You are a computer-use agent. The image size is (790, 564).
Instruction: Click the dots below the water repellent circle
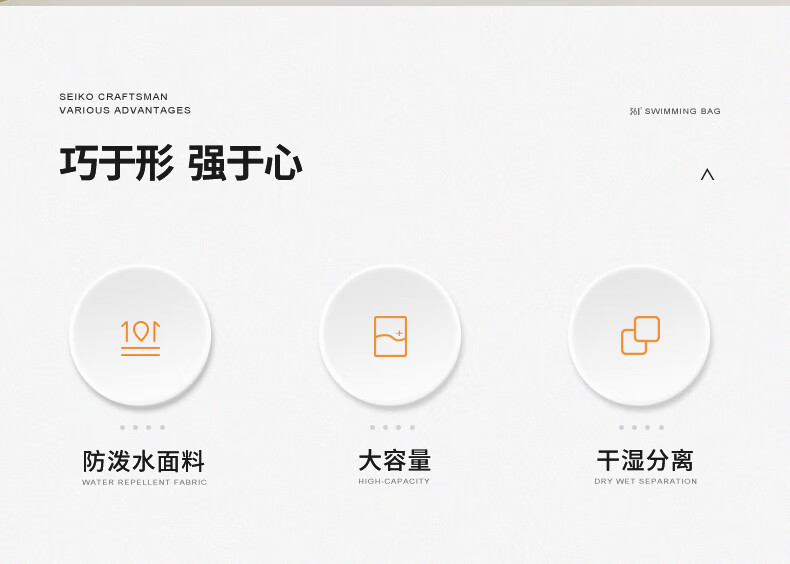pos(142,427)
